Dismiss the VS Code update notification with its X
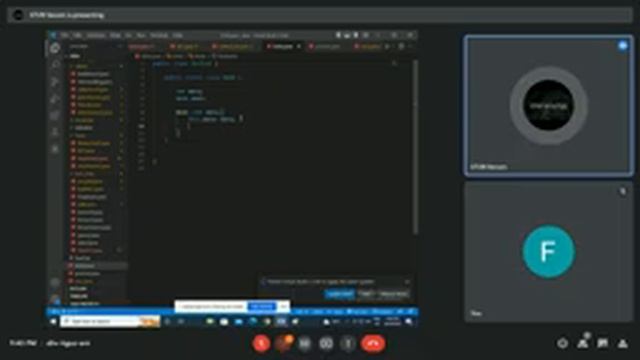 (x=407, y=282)
